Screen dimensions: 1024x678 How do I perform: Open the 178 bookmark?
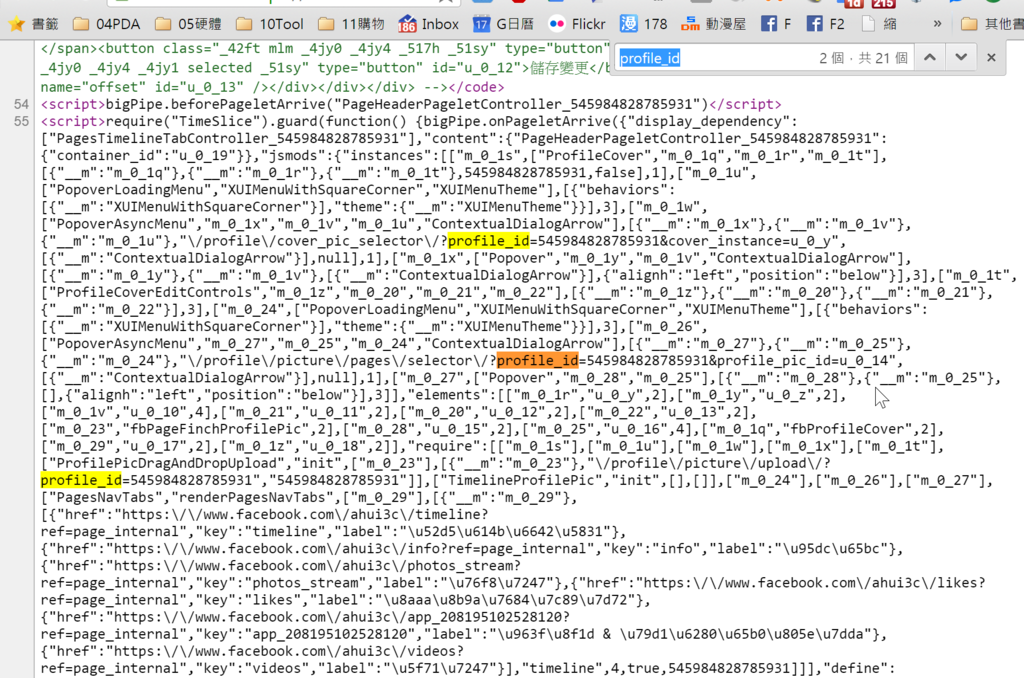tap(643, 24)
